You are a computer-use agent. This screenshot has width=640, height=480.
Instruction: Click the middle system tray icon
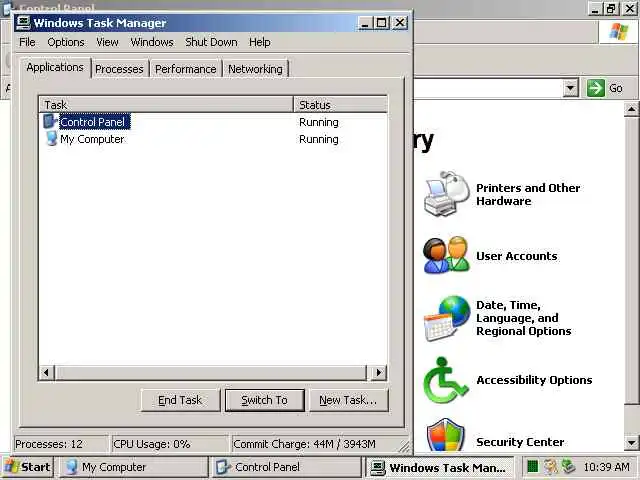tap(551, 466)
